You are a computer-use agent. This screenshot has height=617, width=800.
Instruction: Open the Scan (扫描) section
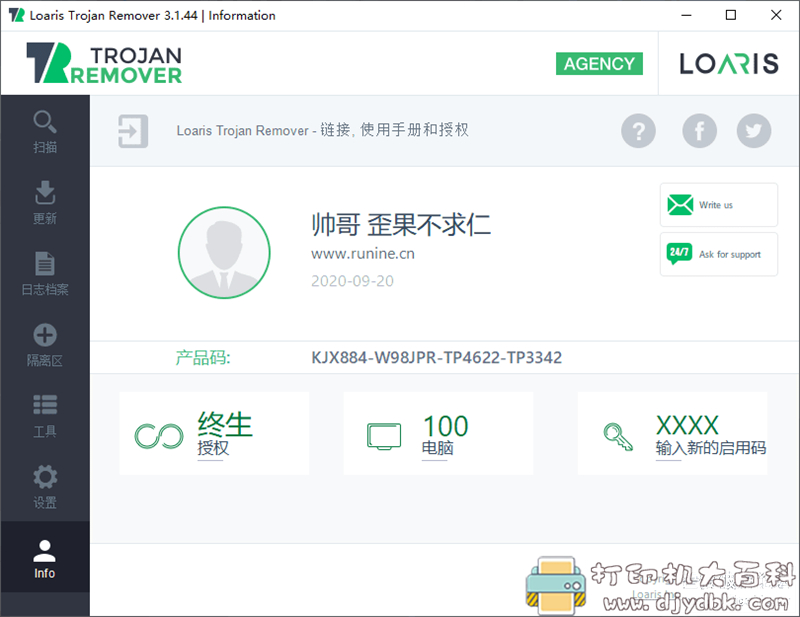coord(45,131)
